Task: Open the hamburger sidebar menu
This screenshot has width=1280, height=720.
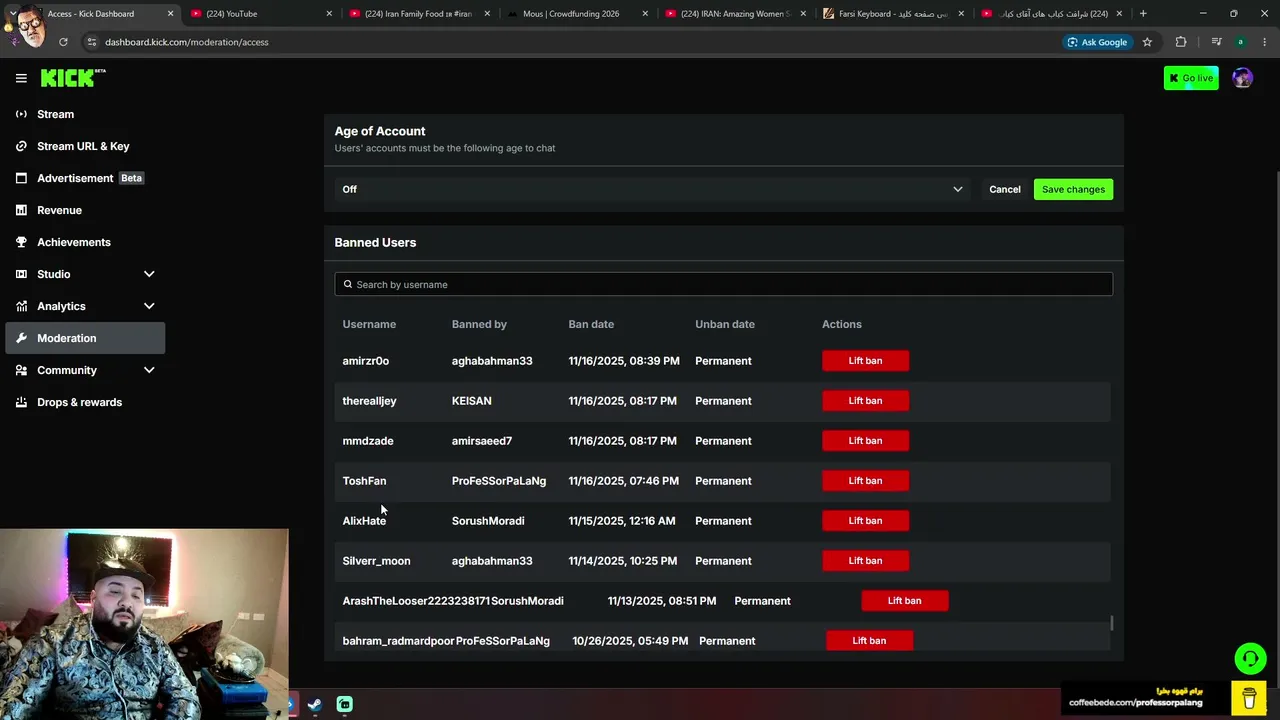Action: point(21,78)
